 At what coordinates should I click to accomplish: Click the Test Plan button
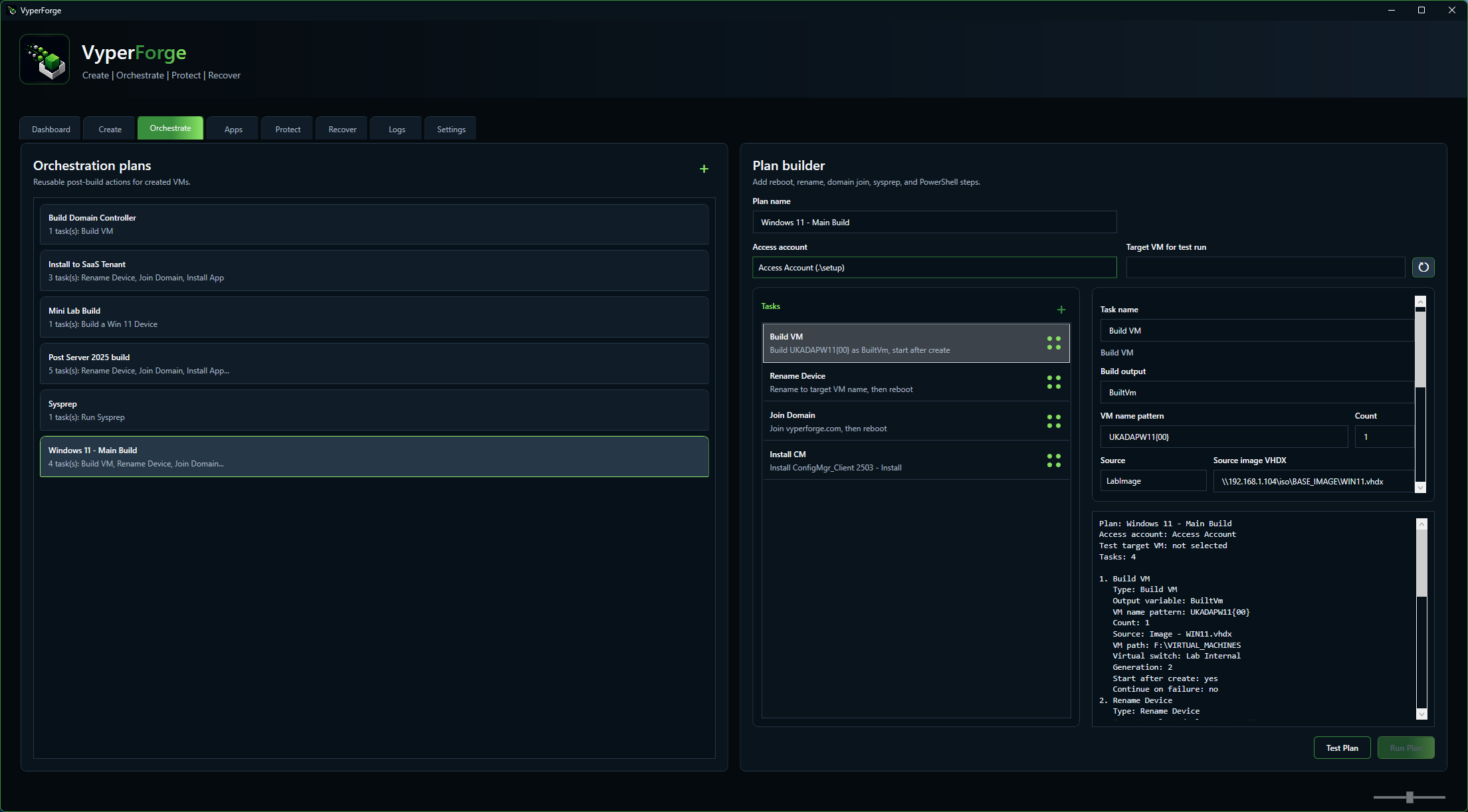click(1342, 748)
